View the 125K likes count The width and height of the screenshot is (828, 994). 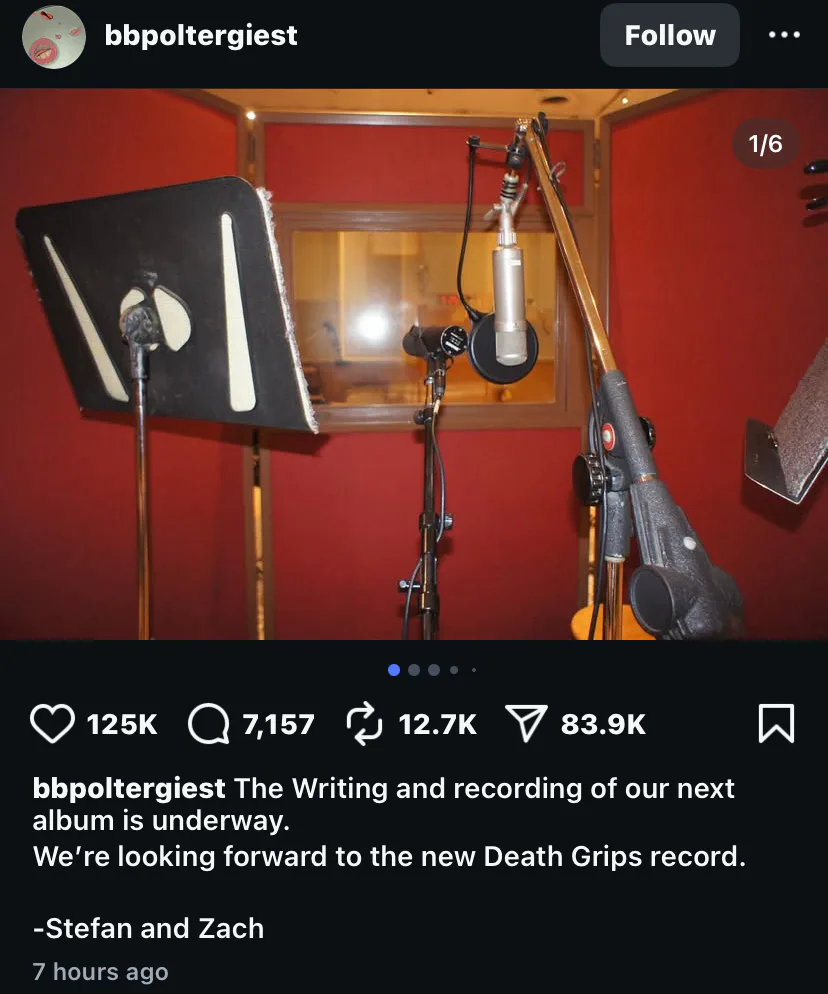point(122,724)
